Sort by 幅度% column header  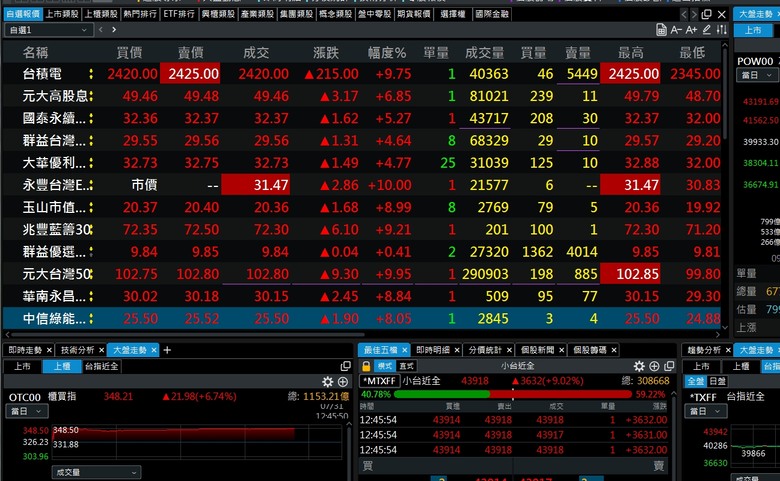(x=387, y=53)
